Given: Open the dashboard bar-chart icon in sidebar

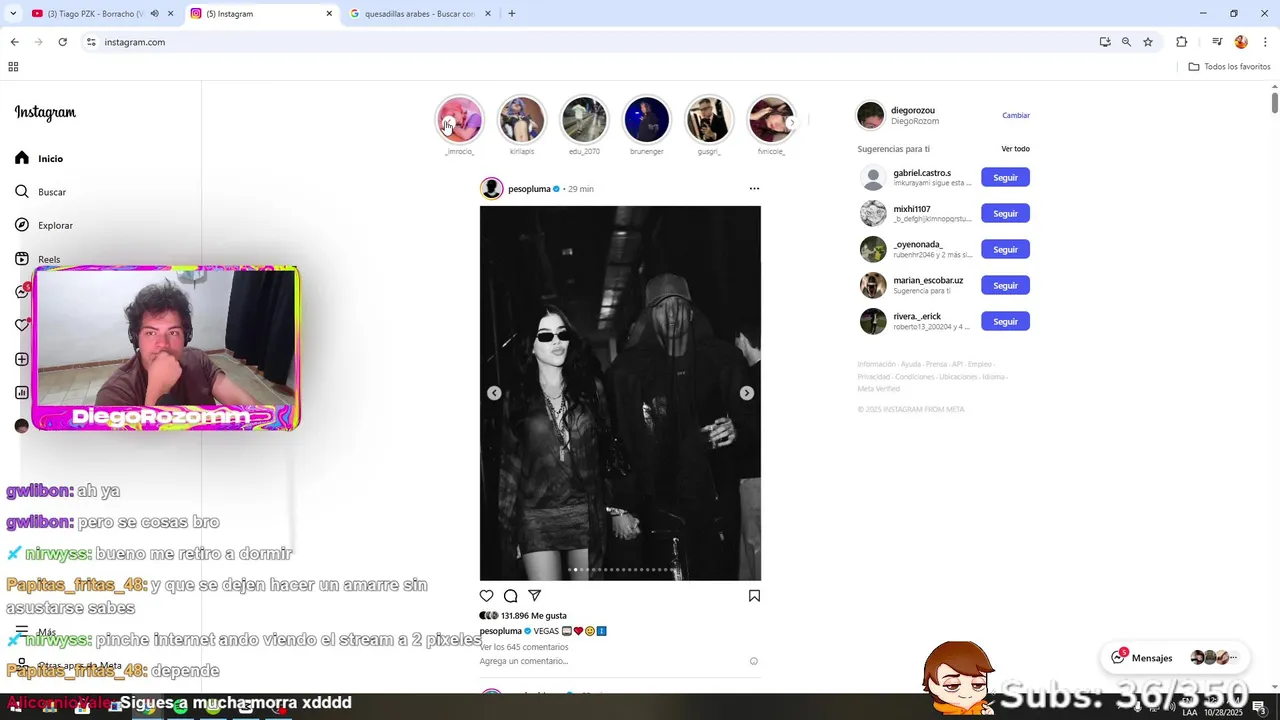Looking at the screenshot, I should click(x=22, y=392).
